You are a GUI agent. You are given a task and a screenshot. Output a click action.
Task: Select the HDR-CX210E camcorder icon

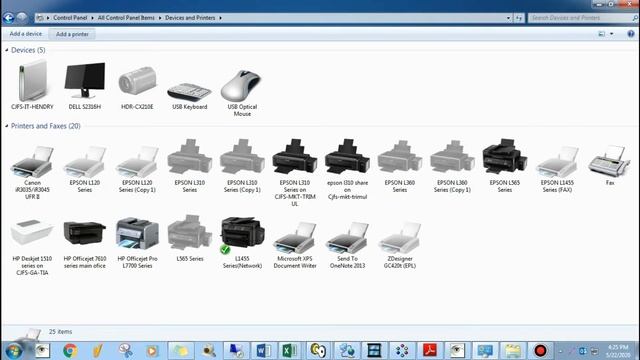(137, 80)
